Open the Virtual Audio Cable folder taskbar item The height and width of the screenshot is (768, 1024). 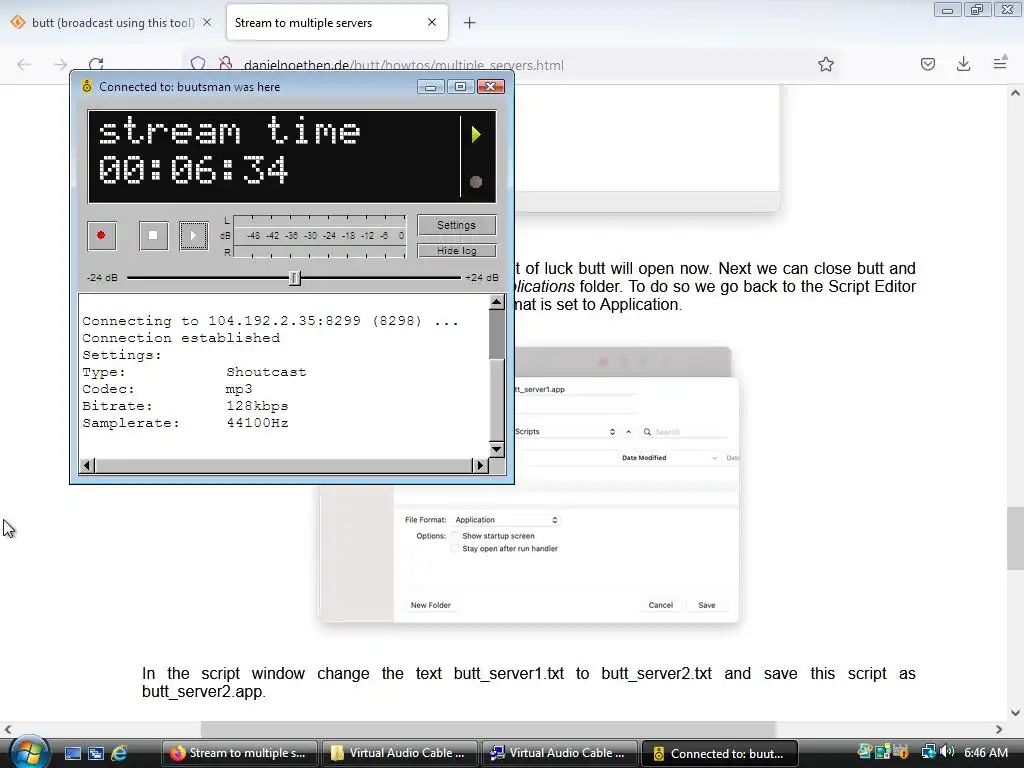point(399,753)
